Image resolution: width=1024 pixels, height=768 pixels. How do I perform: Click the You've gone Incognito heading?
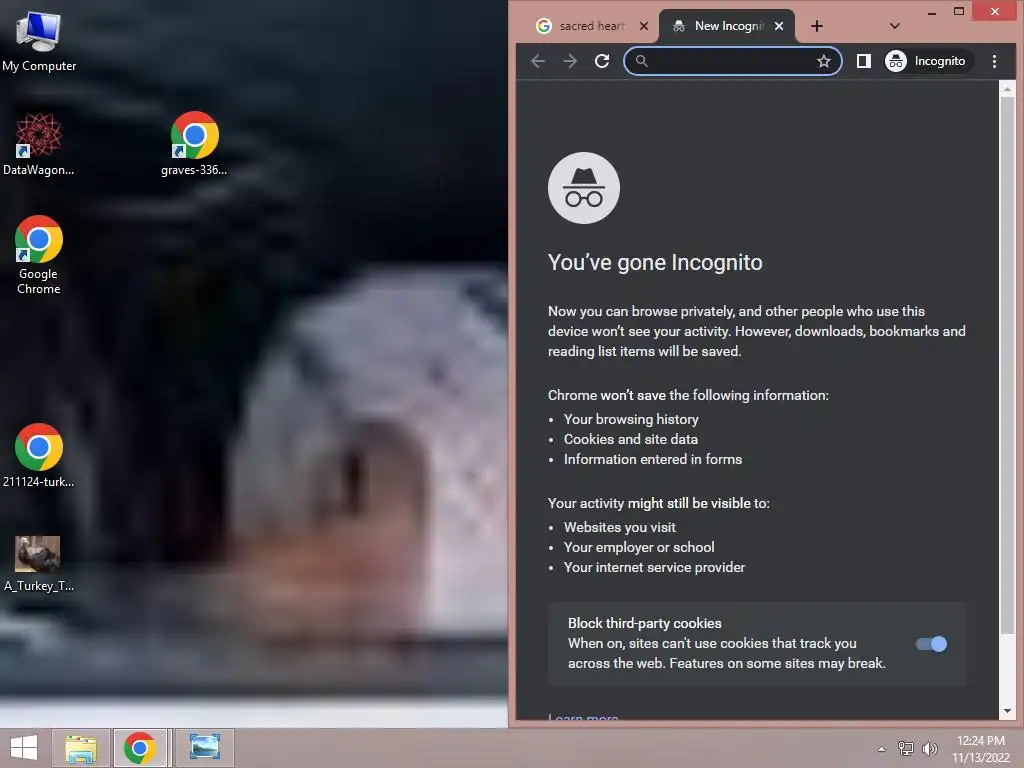click(x=655, y=263)
